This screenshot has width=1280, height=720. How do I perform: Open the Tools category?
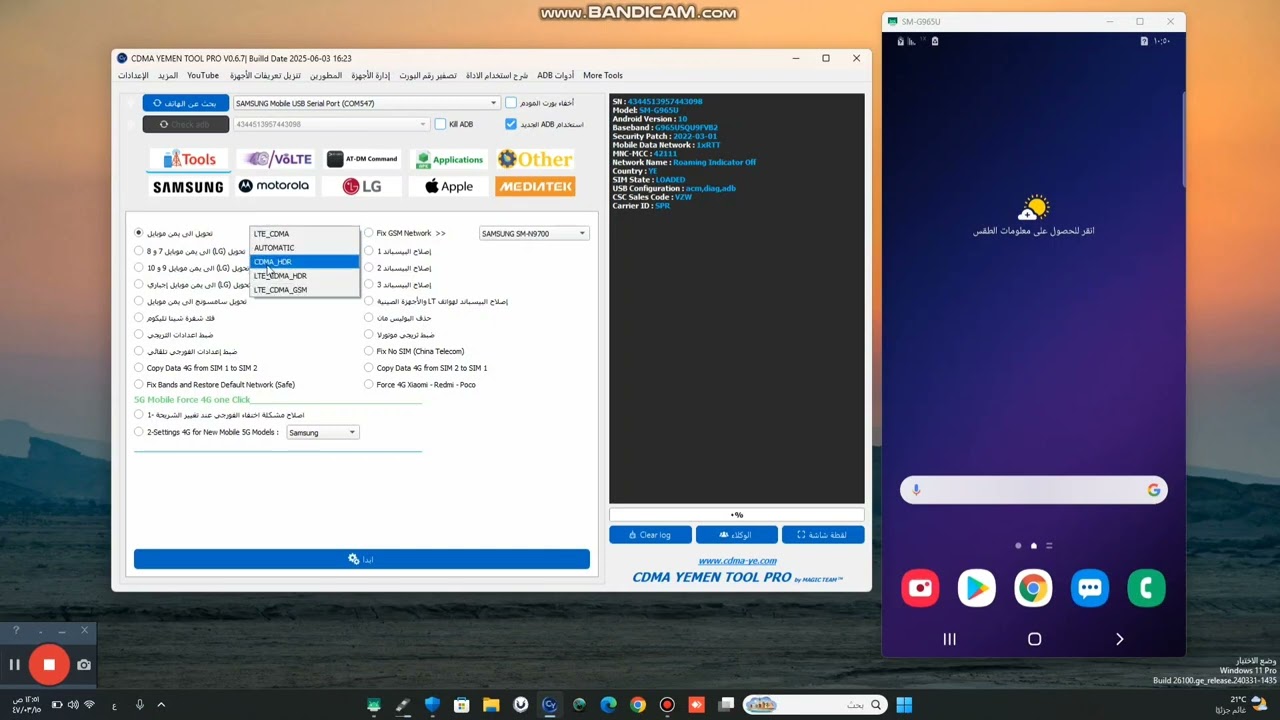pyautogui.click(x=189, y=159)
